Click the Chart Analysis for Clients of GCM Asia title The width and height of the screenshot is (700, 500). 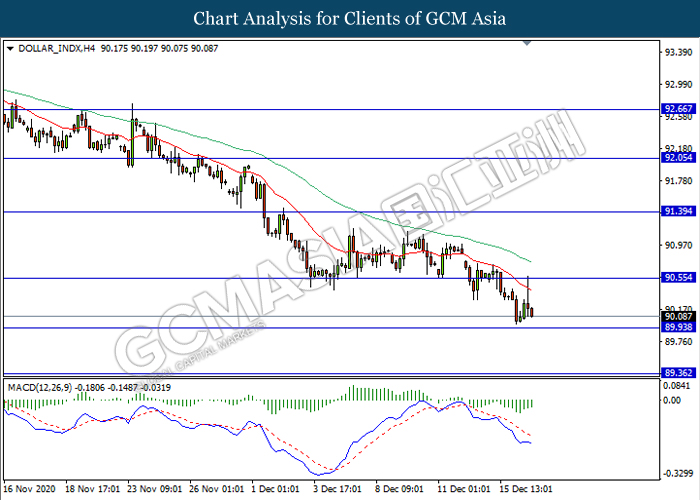pyautogui.click(x=350, y=19)
